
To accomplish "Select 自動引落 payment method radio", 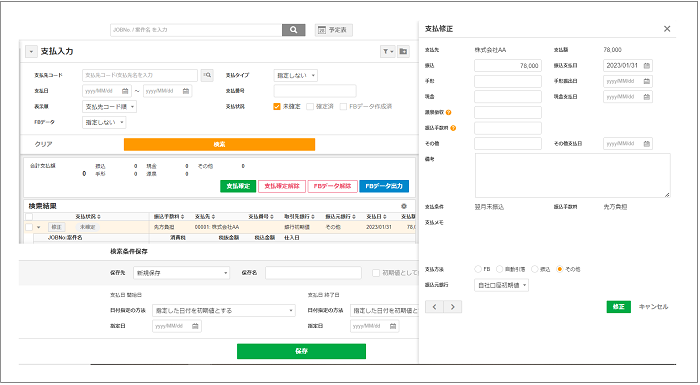I will point(500,269).
